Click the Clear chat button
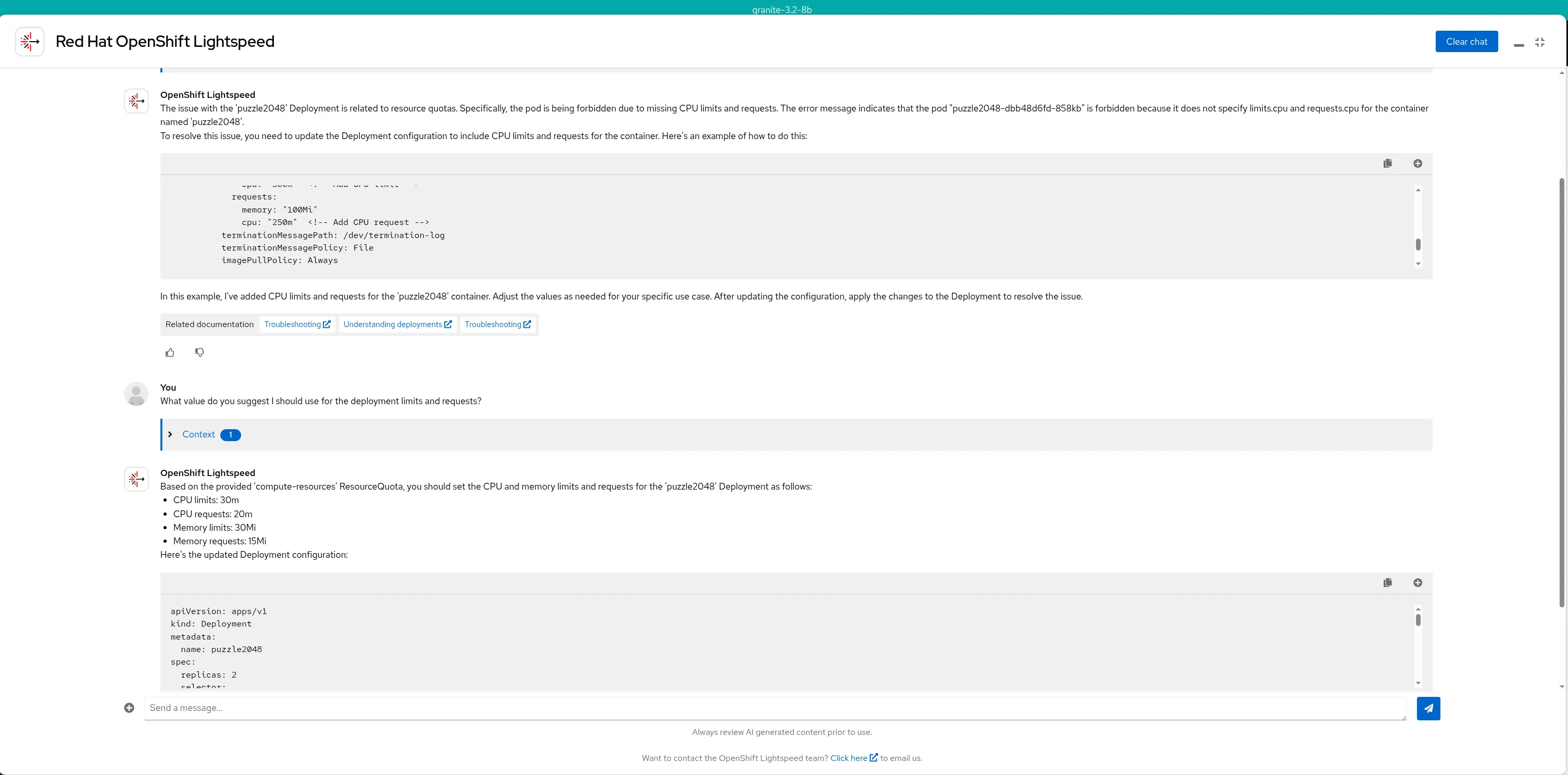Screen dimensions: 1568x775 point(1466,41)
